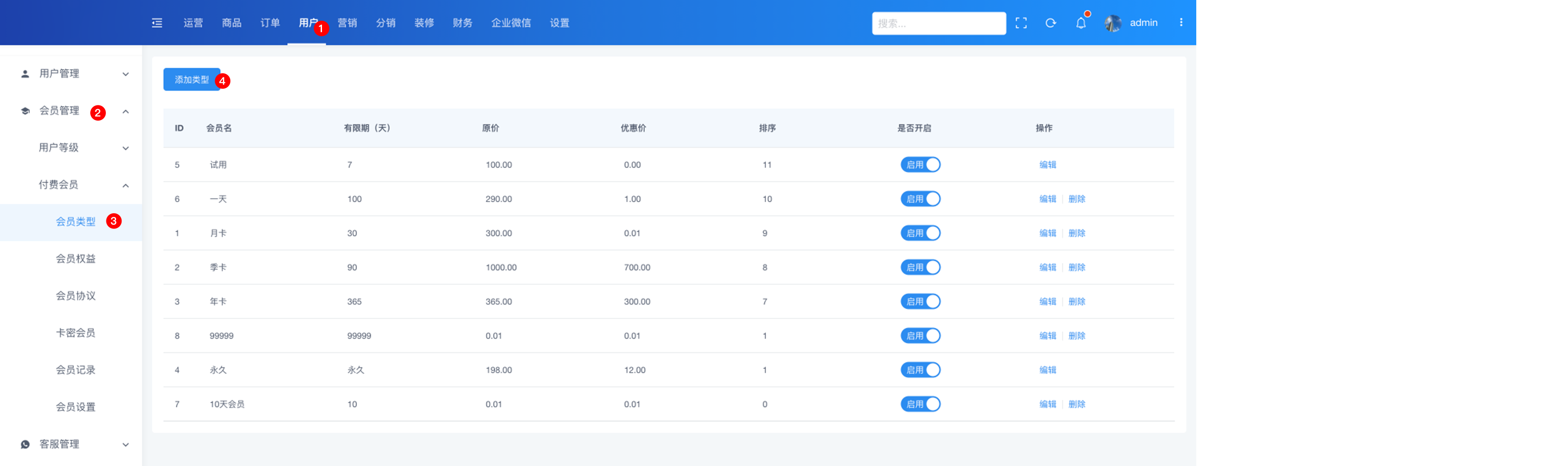Click the 客服管理 chat icon
Viewport: 1568px width, 466px height.
click(25, 444)
